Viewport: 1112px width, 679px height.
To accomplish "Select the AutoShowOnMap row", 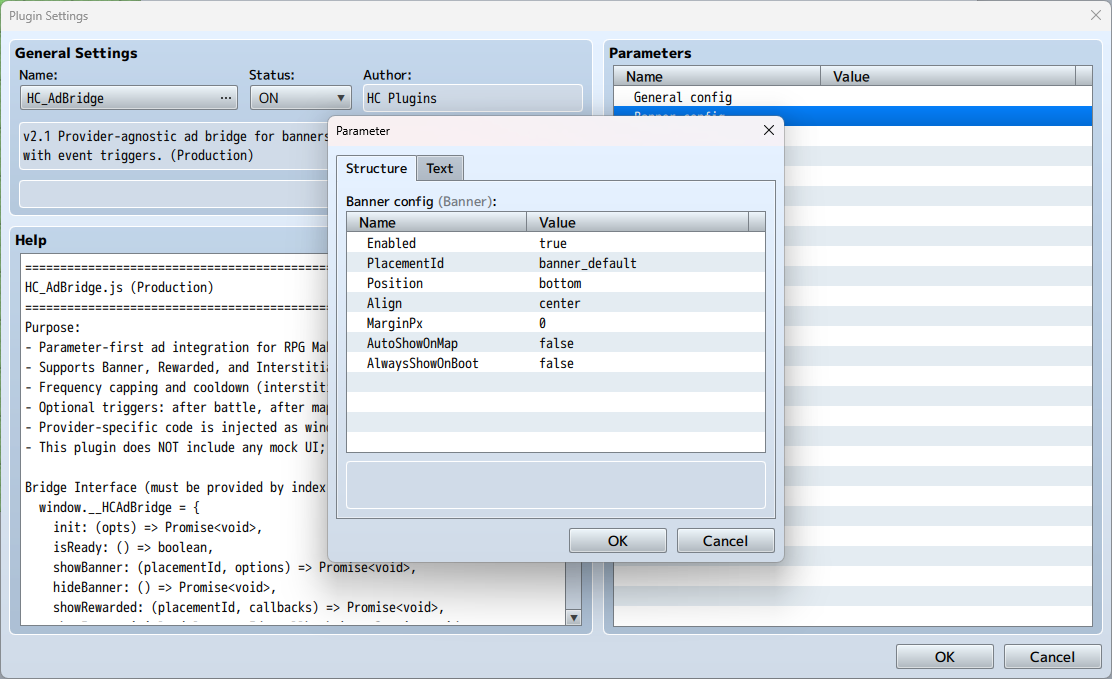I will click(556, 343).
